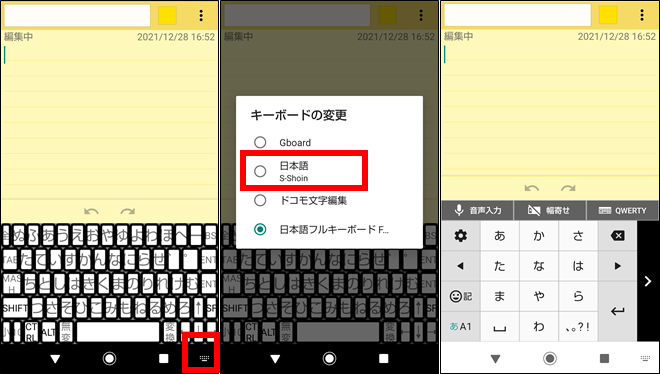This screenshot has width=660, height=374.
Task: Tap undo arrow in the right memo screen
Action: (532, 188)
